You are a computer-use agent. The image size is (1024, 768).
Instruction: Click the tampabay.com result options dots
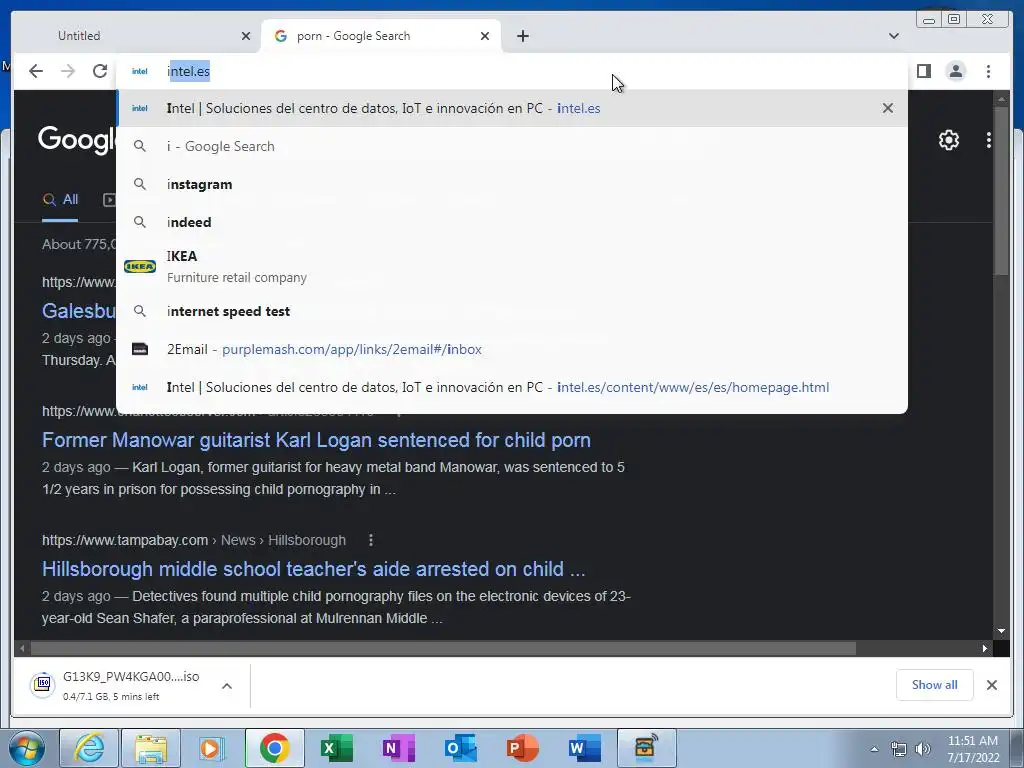coord(371,540)
